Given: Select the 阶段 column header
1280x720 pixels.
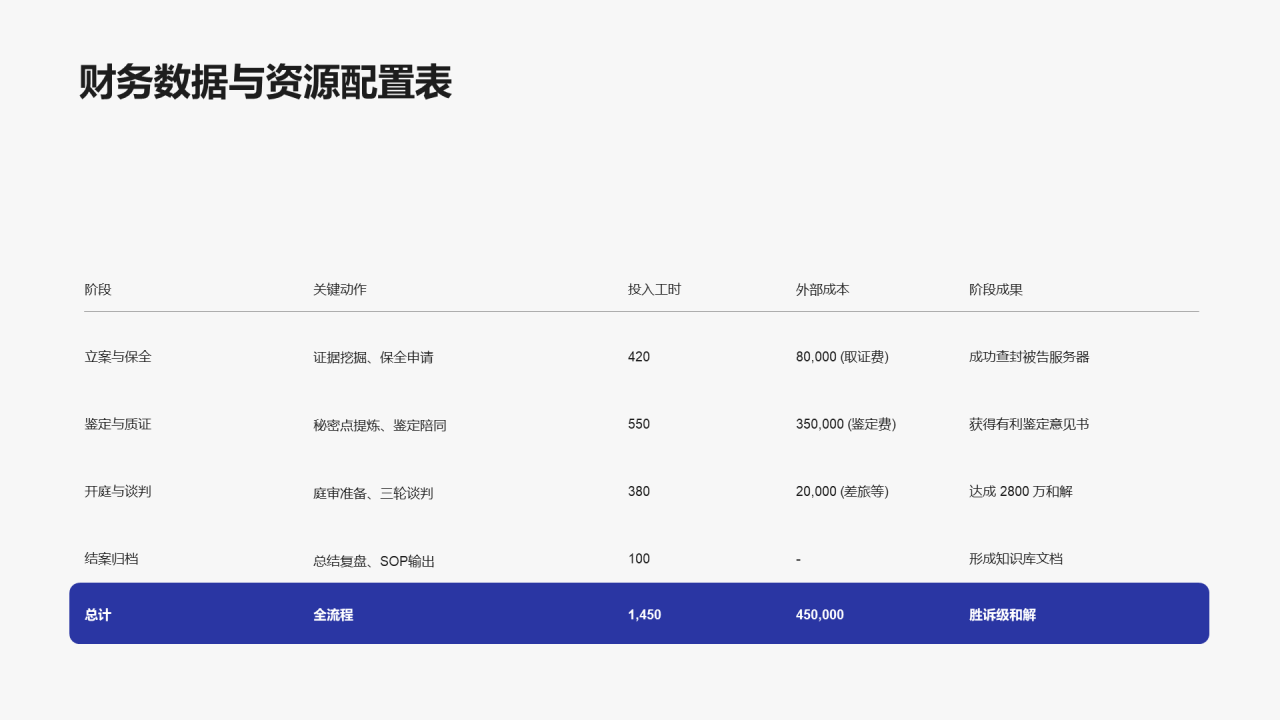Looking at the screenshot, I should (96, 290).
